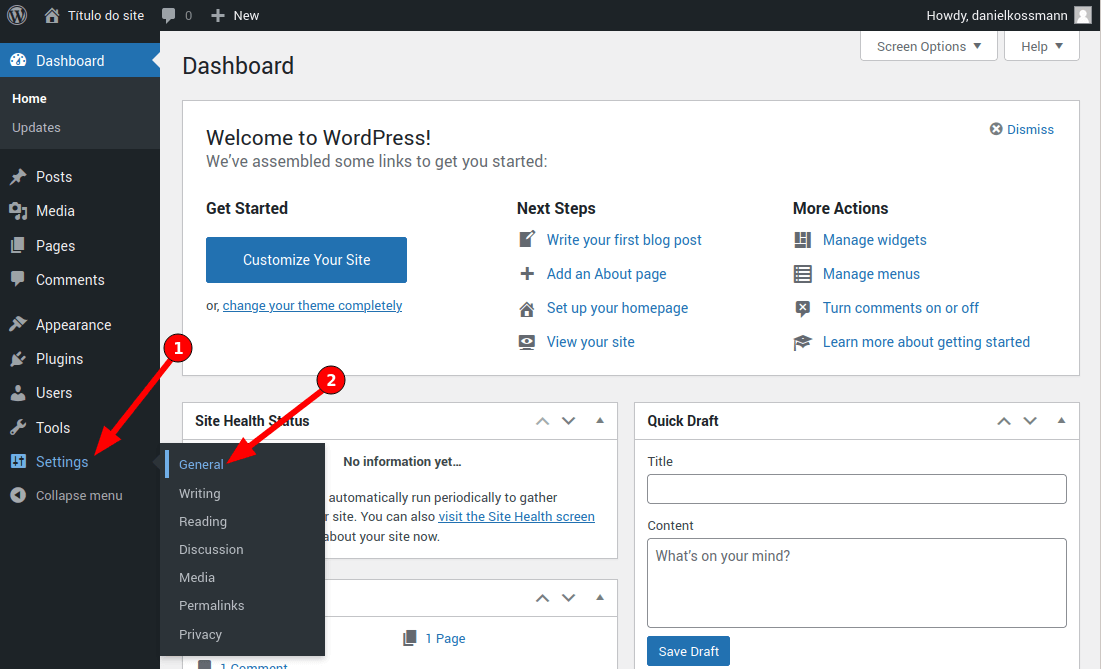Click the graduation cap icon beside Learn more

[x=803, y=343]
